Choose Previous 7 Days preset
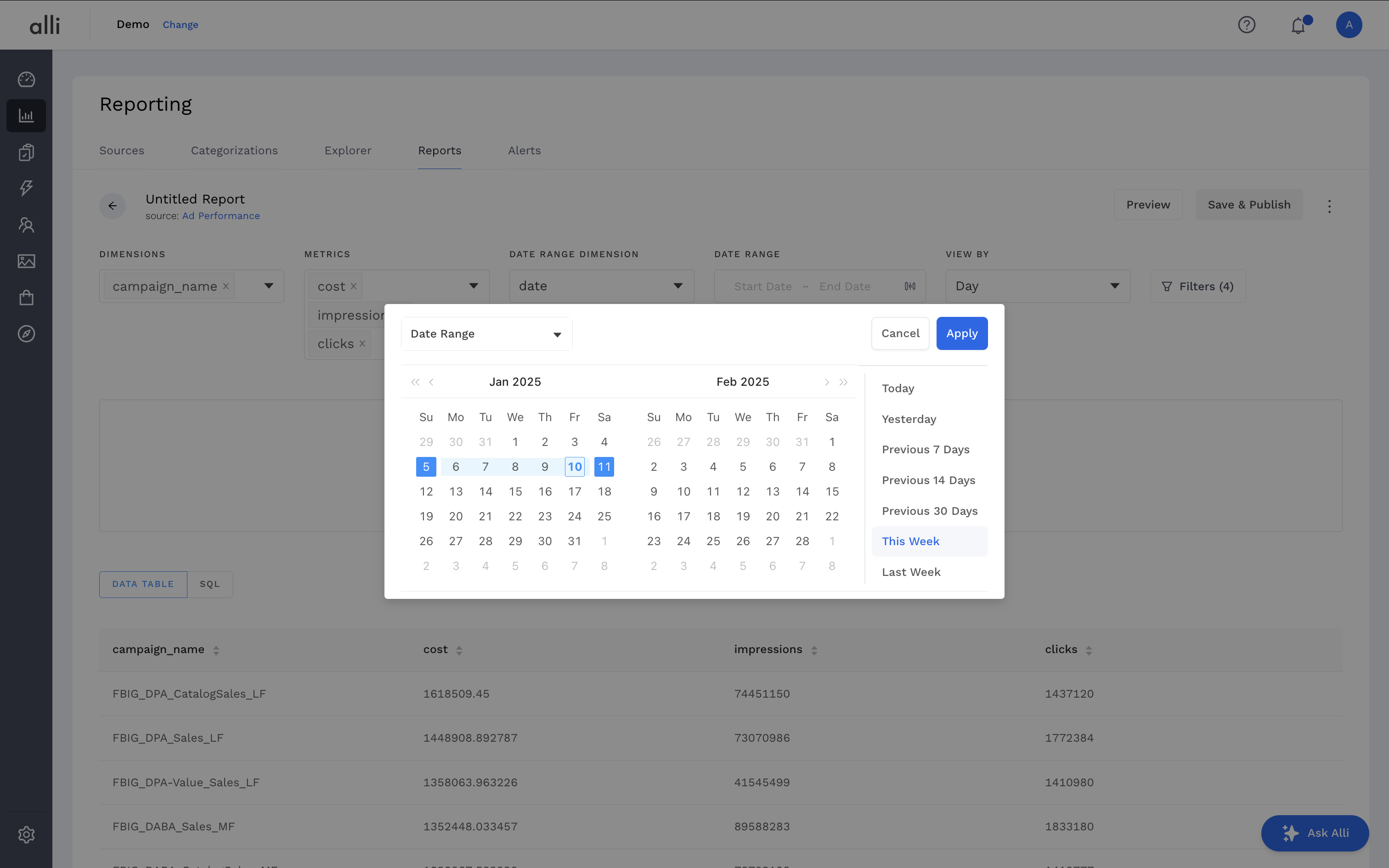 [929, 450]
